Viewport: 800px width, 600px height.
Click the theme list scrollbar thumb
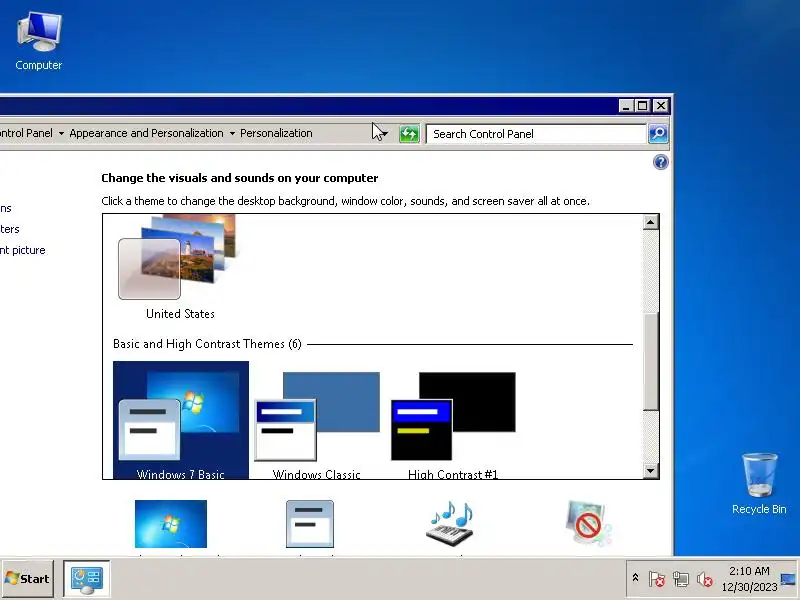650,361
